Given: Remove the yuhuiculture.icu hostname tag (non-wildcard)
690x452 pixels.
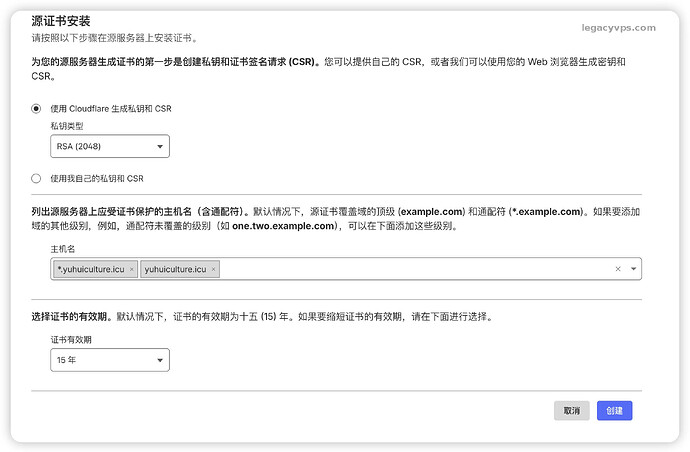Looking at the screenshot, I should (x=213, y=269).
